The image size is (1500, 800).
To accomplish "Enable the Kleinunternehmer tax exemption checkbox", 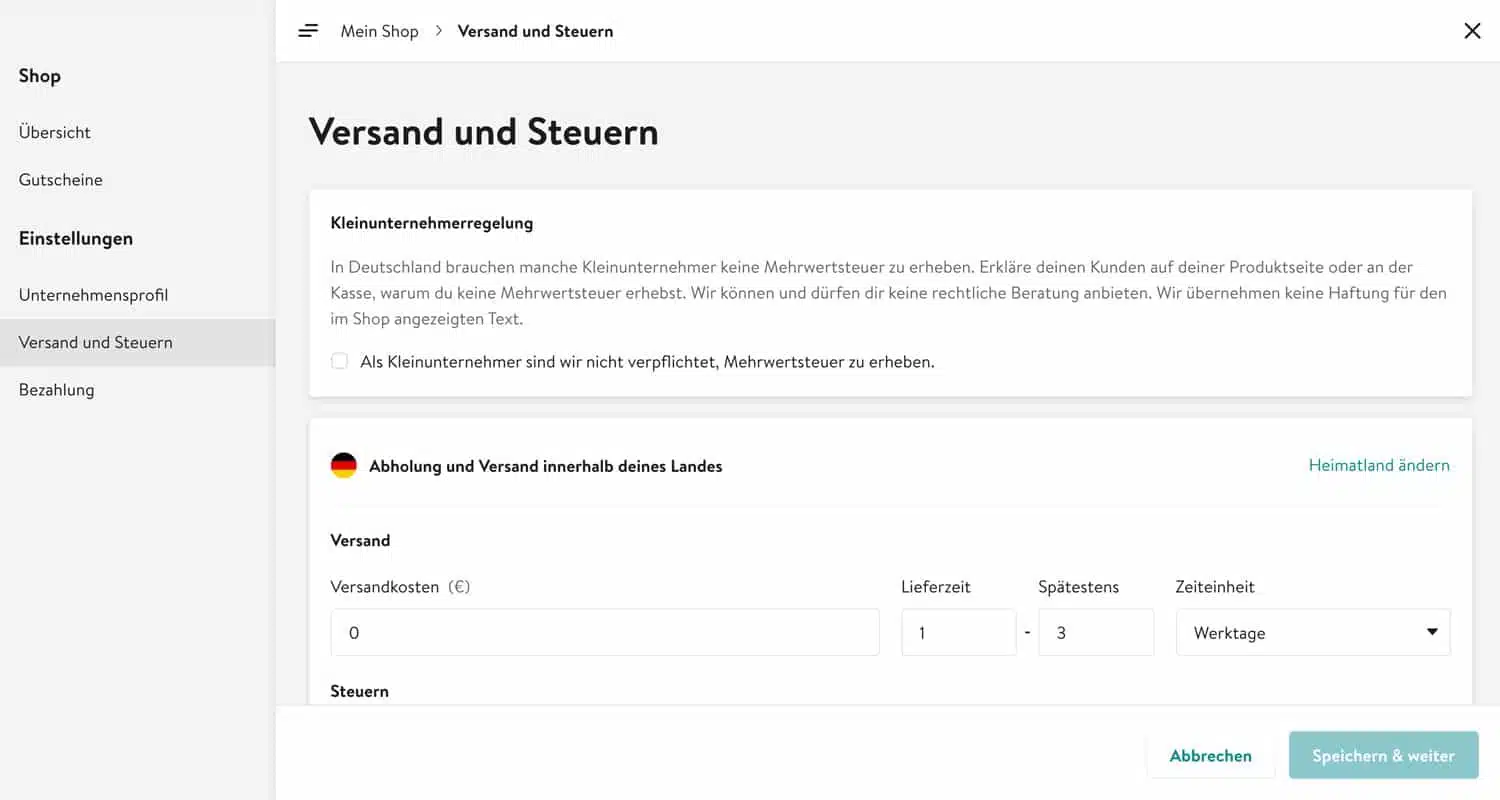I will [x=339, y=361].
